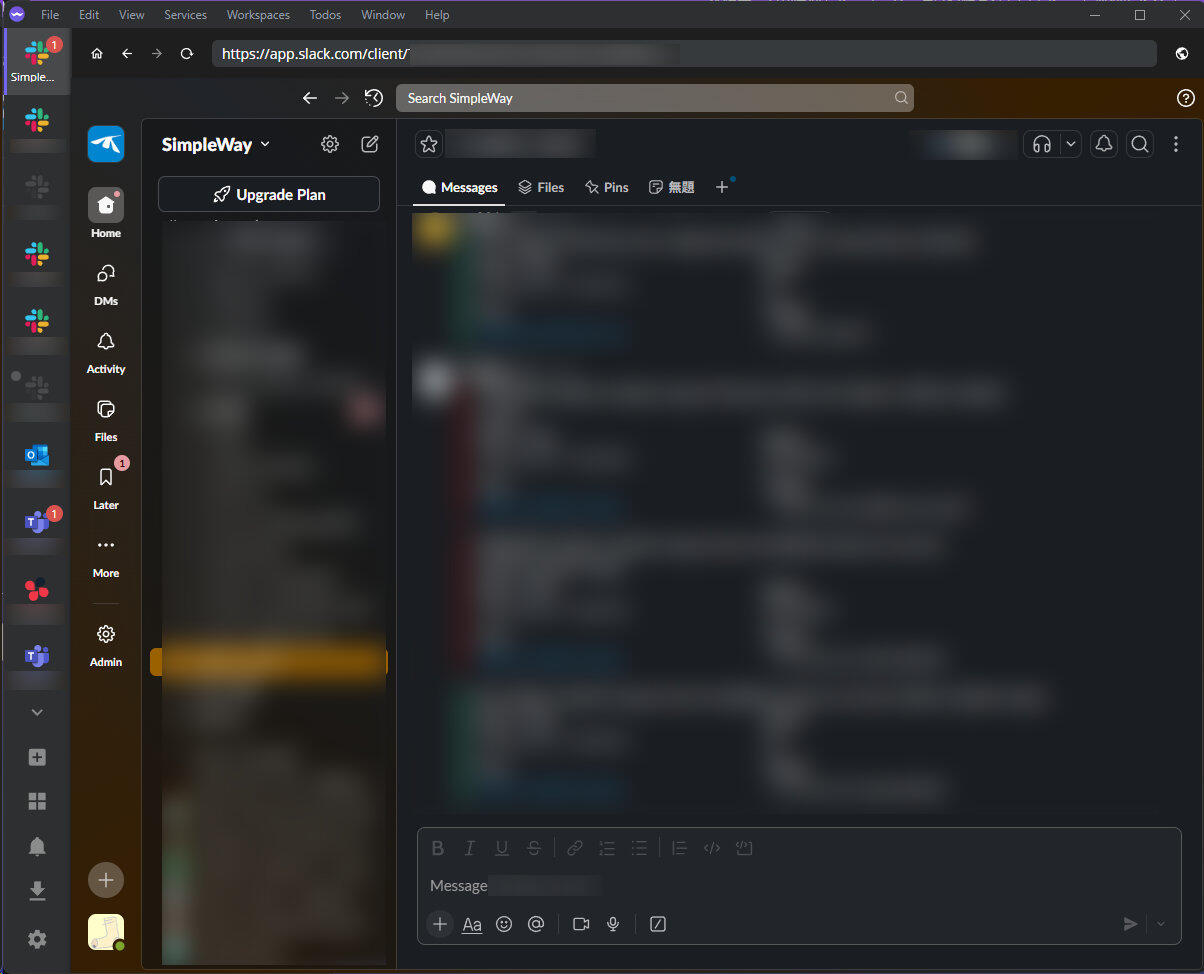Screen dimensions: 1204x974
Task: Click the mention @ icon
Action: coord(536,924)
